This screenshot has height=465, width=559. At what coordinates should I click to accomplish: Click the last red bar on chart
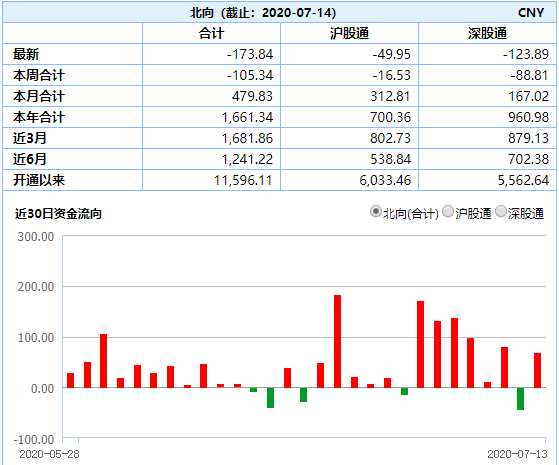pyautogui.click(x=537, y=371)
